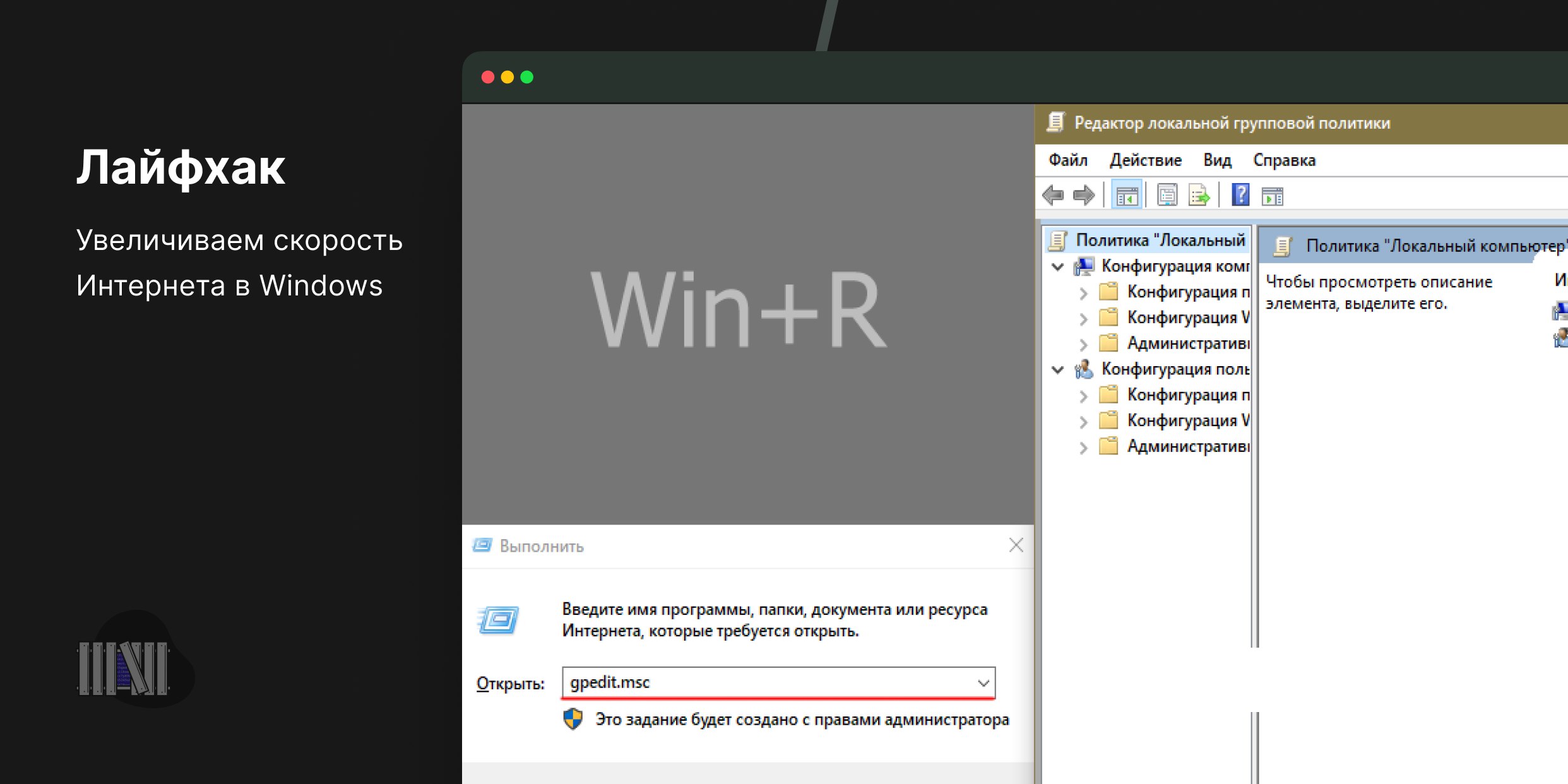
Task: Select the Политика "Локальный root tree item
Action: coord(1148,240)
